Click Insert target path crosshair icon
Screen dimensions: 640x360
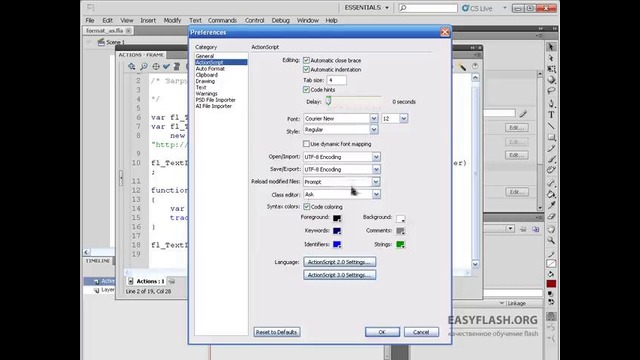coord(156,66)
